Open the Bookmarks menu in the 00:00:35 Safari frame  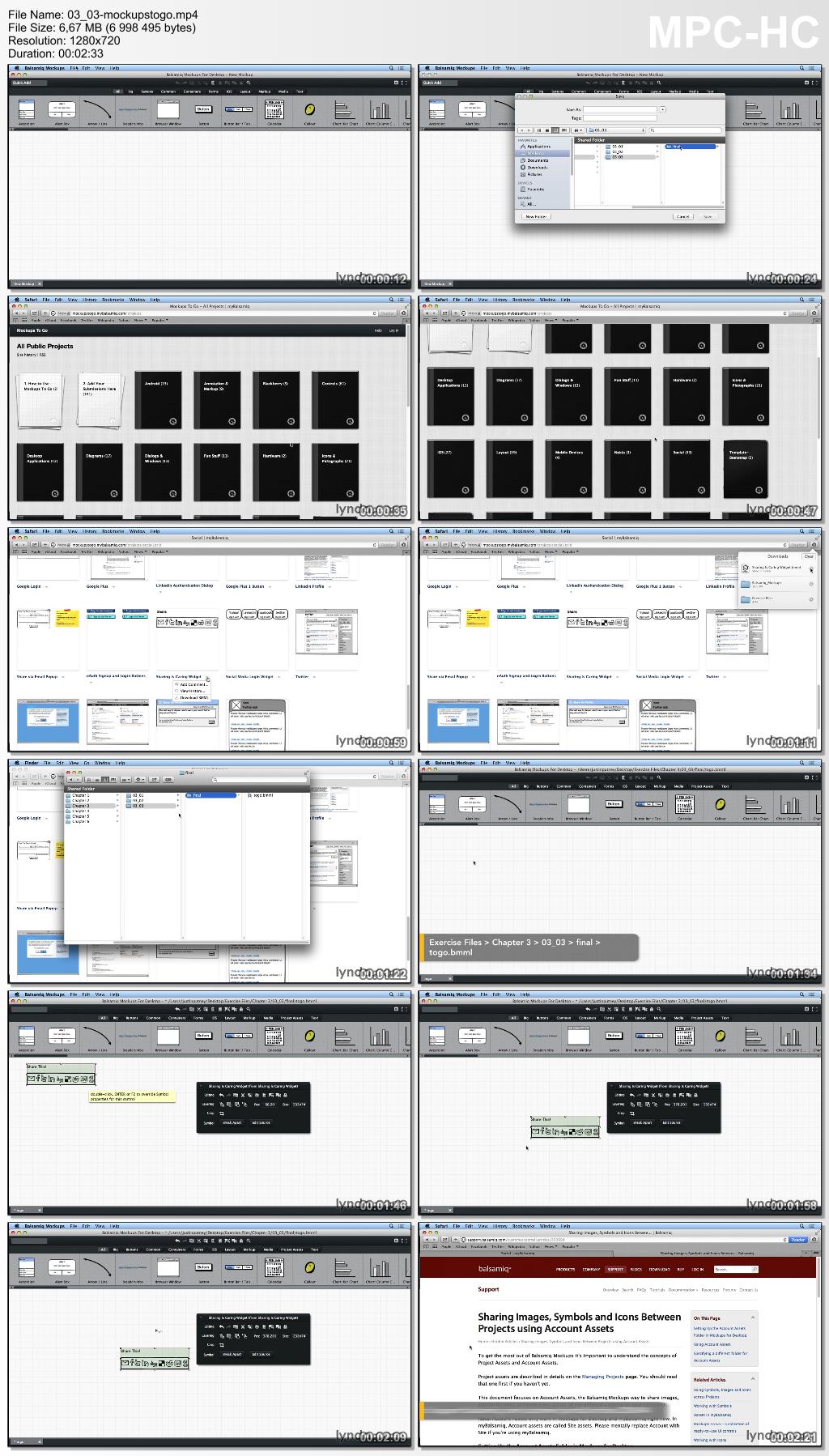pyautogui.click(x=113, y=300)
